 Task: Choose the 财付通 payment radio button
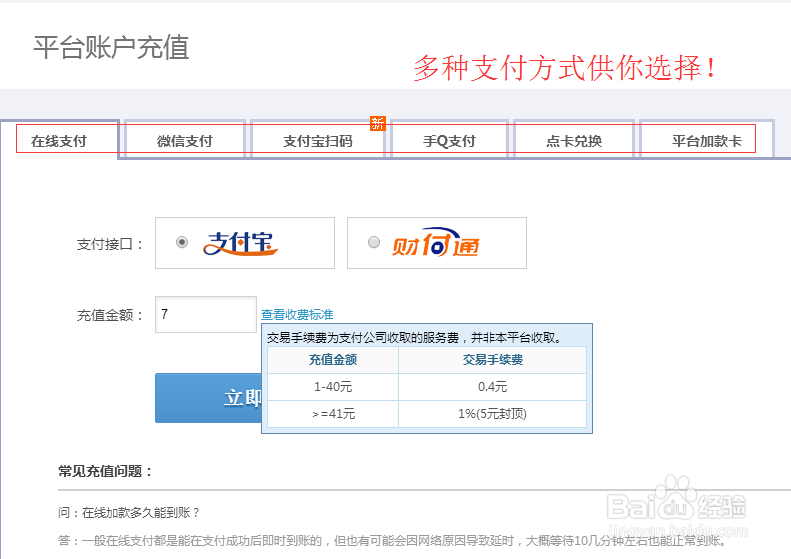374,242
